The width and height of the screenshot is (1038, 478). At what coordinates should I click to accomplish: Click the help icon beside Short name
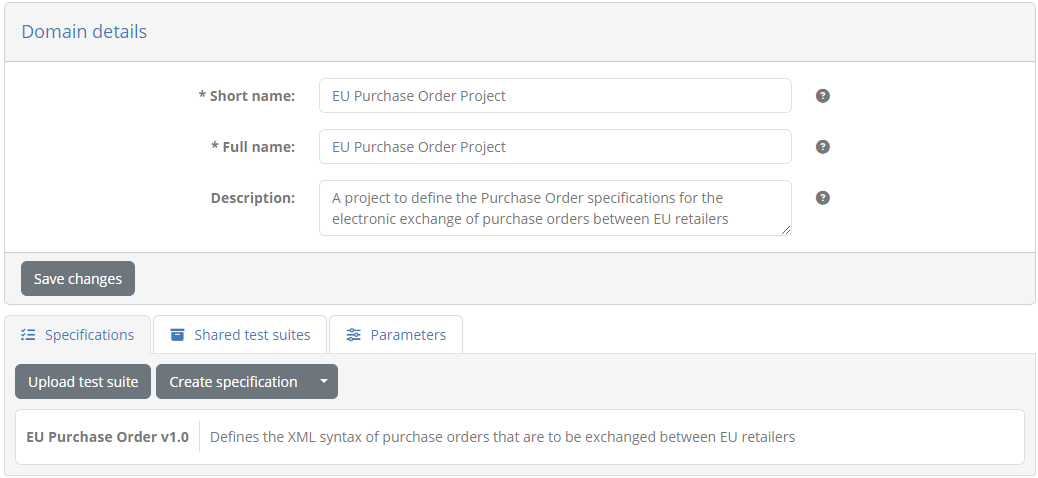tap(822, 96)
